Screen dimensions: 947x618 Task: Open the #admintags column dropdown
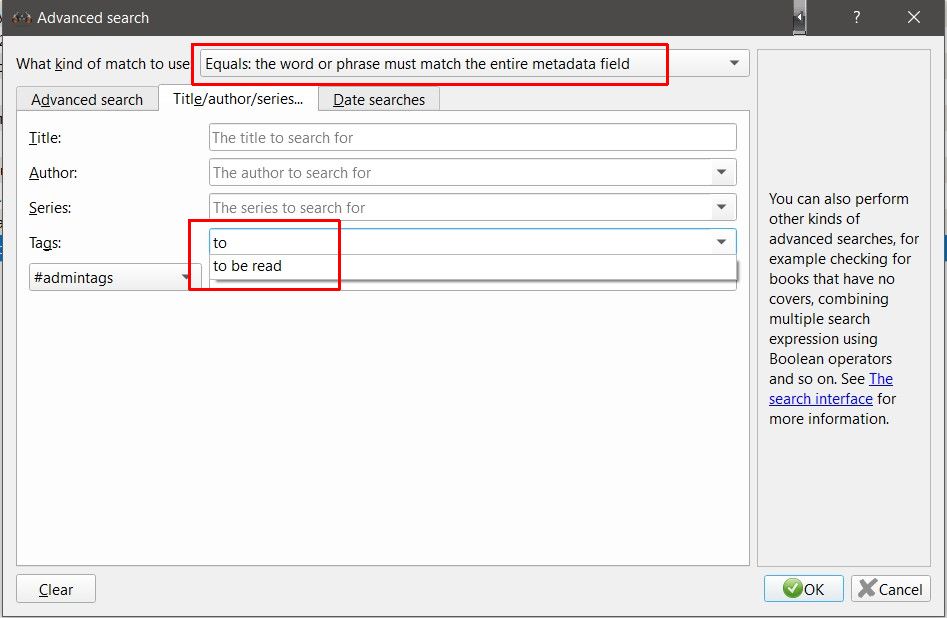point(186,277)
